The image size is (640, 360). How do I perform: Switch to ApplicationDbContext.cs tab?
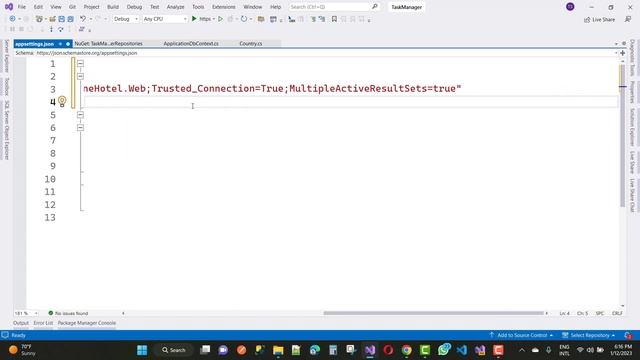tap(191, 44)
